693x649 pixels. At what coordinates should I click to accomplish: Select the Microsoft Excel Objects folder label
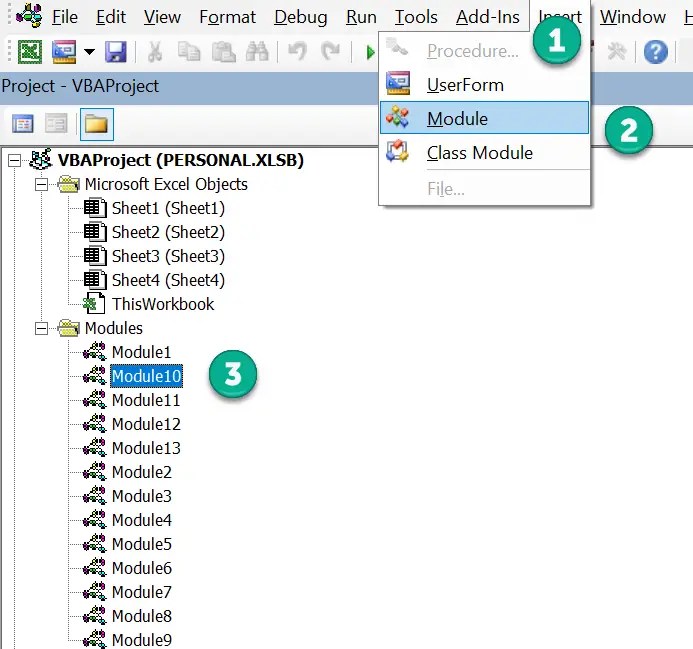click(166, 184)
